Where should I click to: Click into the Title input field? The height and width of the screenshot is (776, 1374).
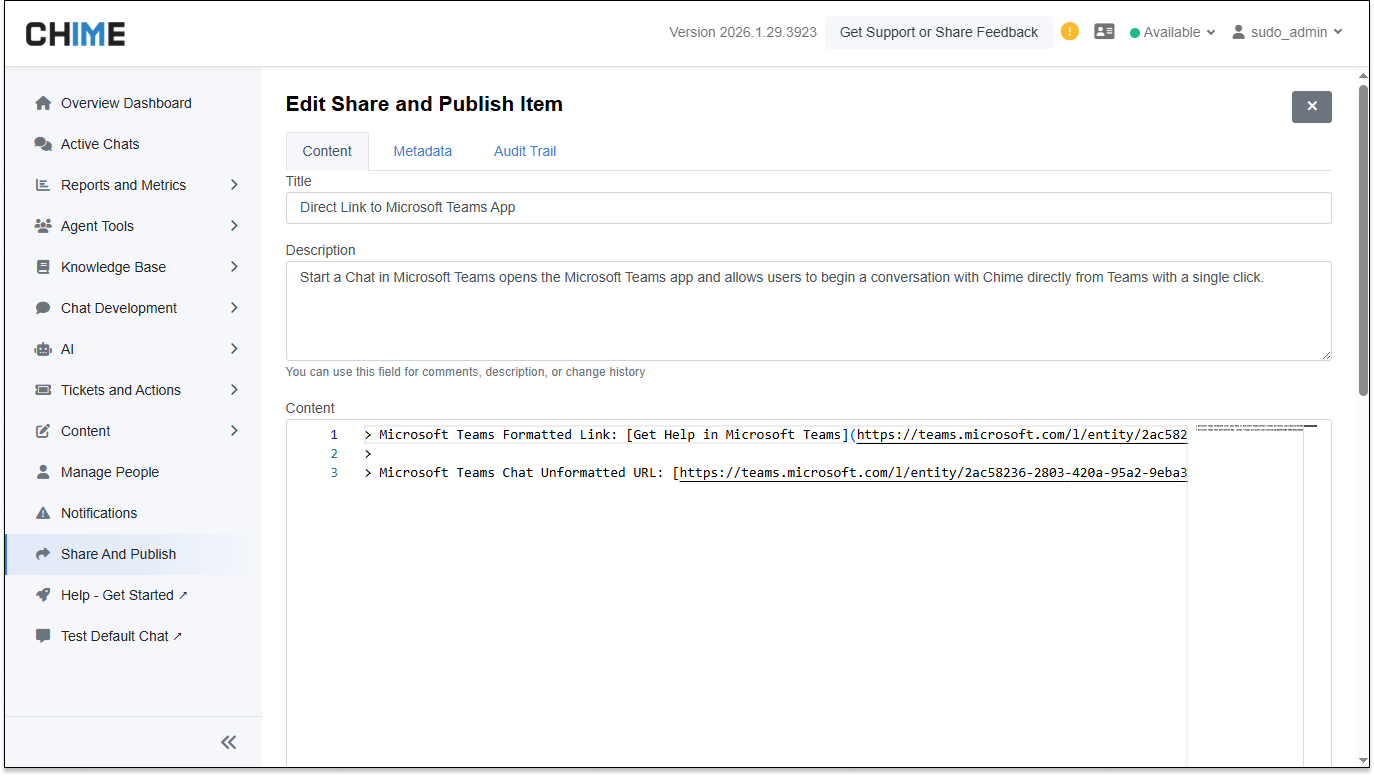808,208
